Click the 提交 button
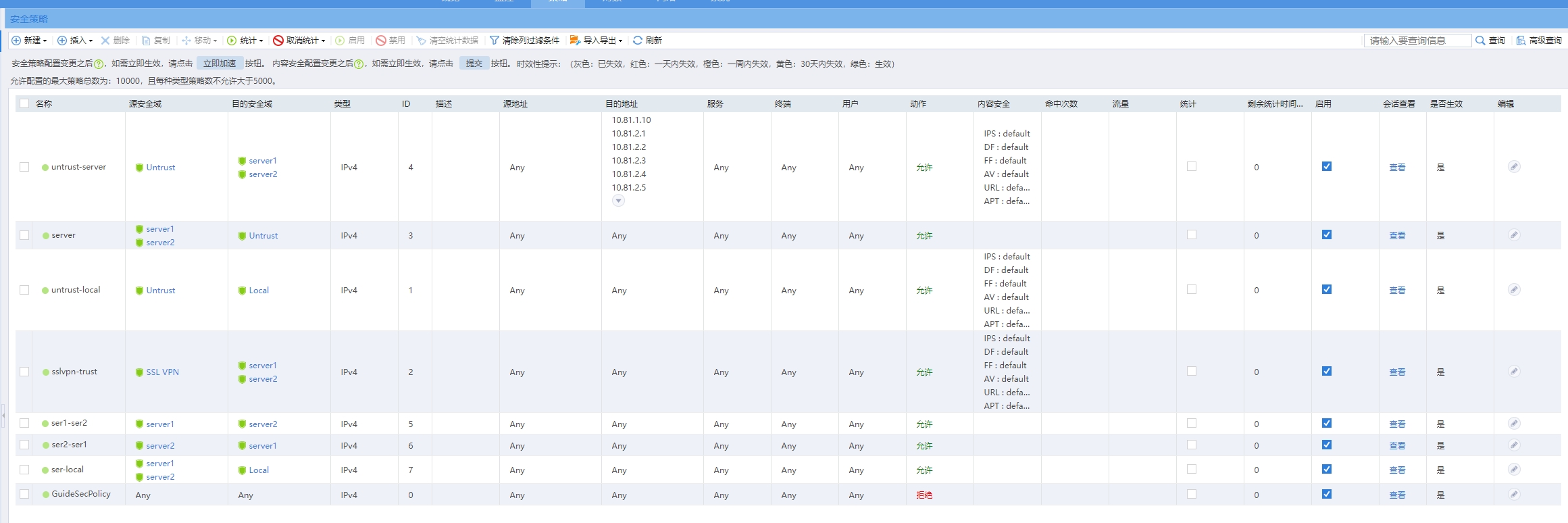Screen dimensions: 1568x523 [x=474, y=64]
